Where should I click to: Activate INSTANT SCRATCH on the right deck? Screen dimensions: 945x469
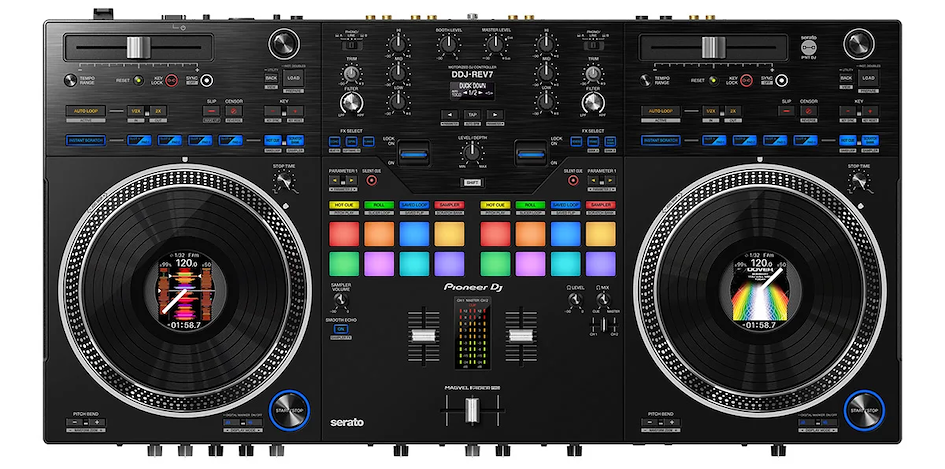coord(661,140)
